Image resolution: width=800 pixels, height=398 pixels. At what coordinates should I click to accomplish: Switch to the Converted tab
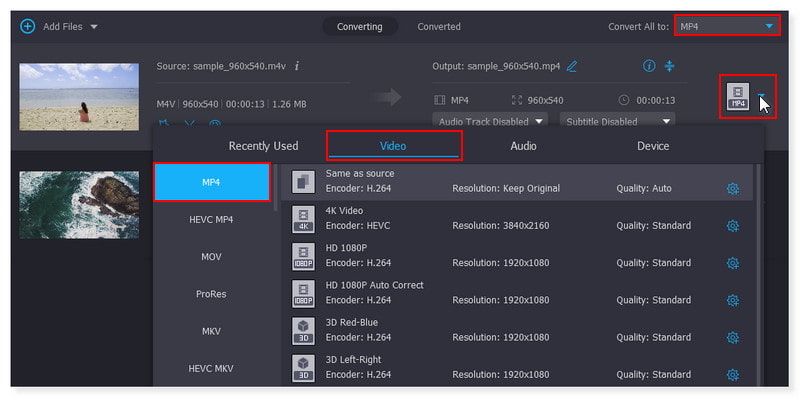click(x=439, y=27)
